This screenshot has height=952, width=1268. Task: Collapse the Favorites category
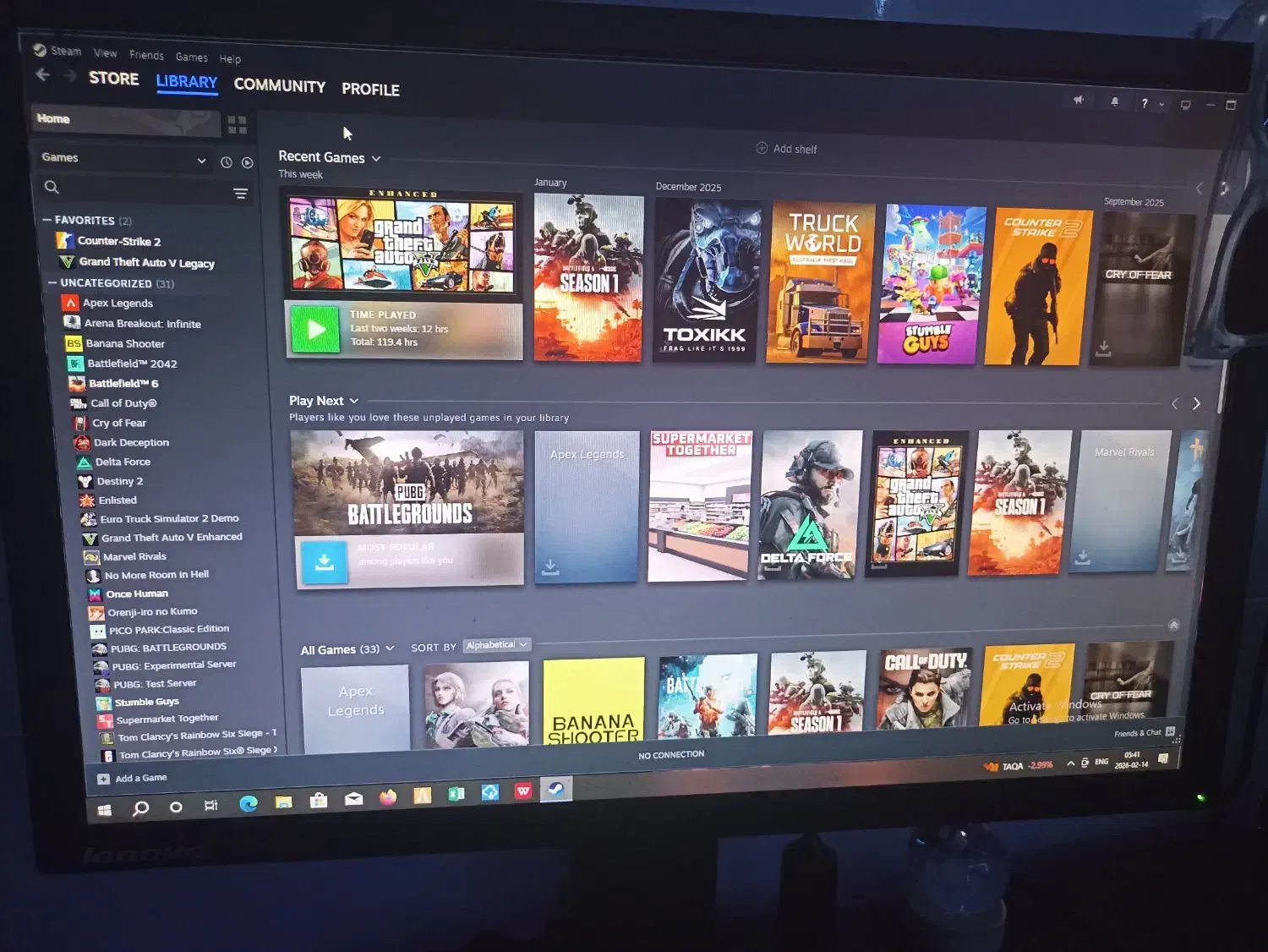[47, 220]
